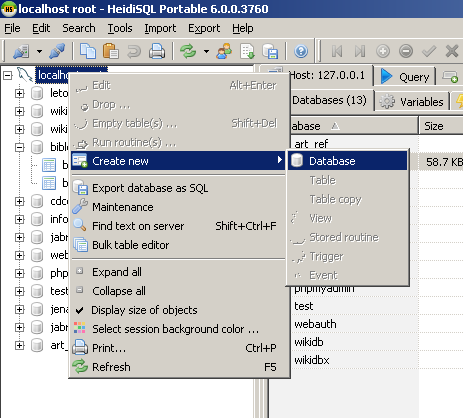Viewport: 463px width, 418px height.
Task: Select Create new in context menu
Action: click(x=177, y=161)
